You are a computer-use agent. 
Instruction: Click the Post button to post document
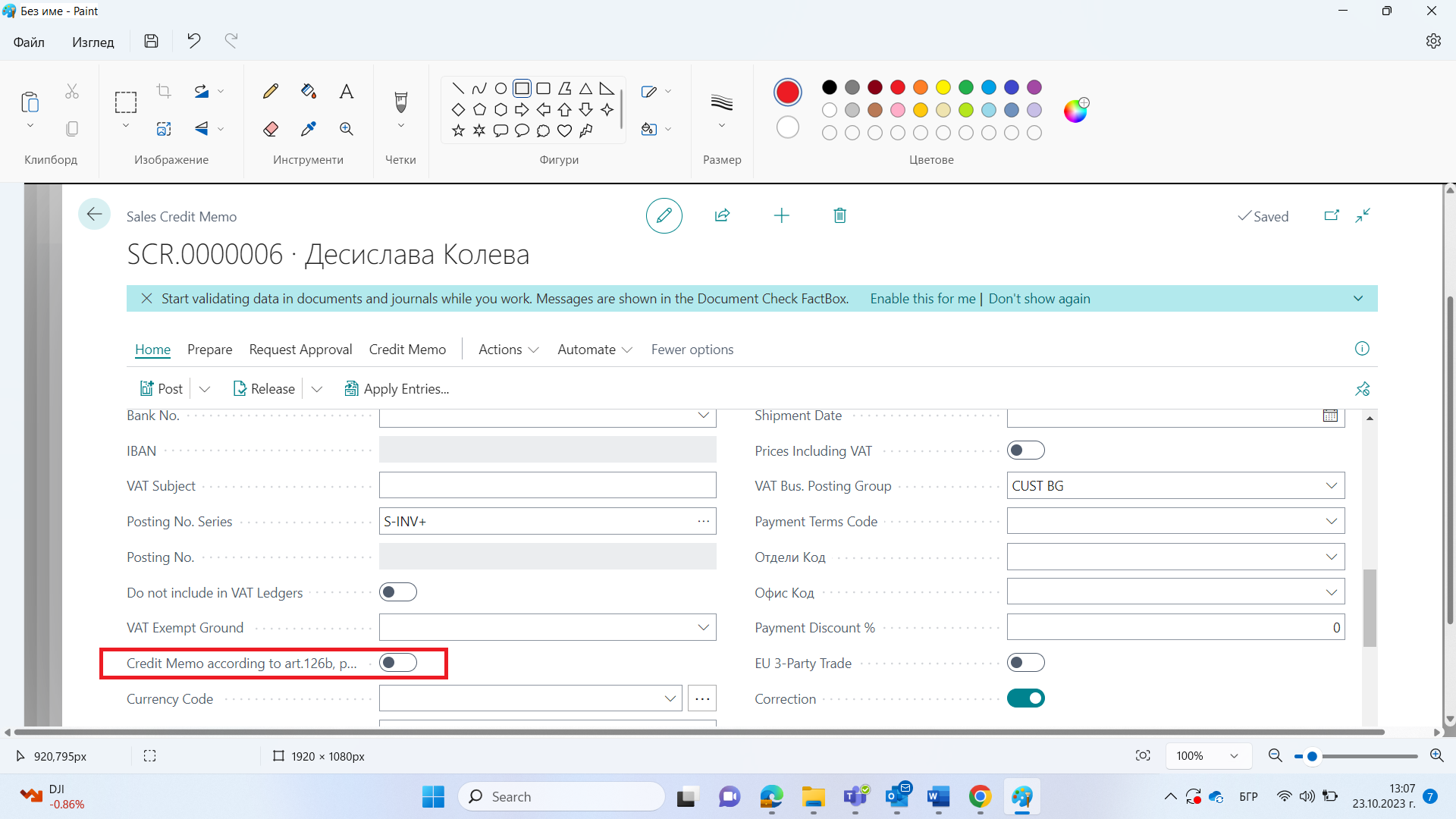(x=162, y=389)
